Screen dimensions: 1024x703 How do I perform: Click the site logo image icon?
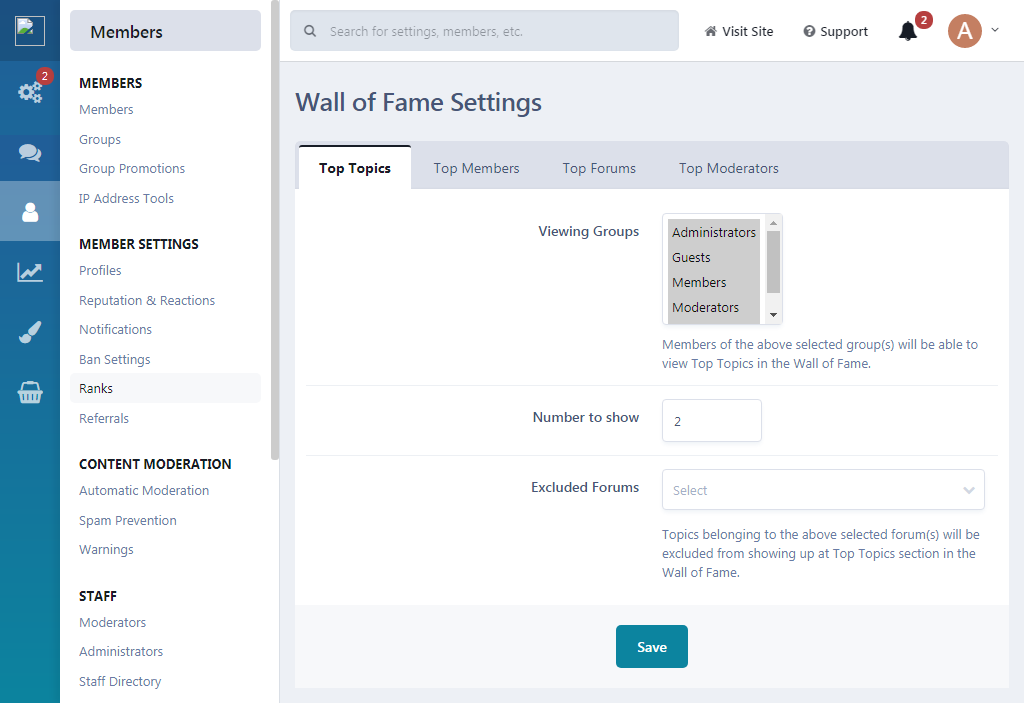[30, 31]
